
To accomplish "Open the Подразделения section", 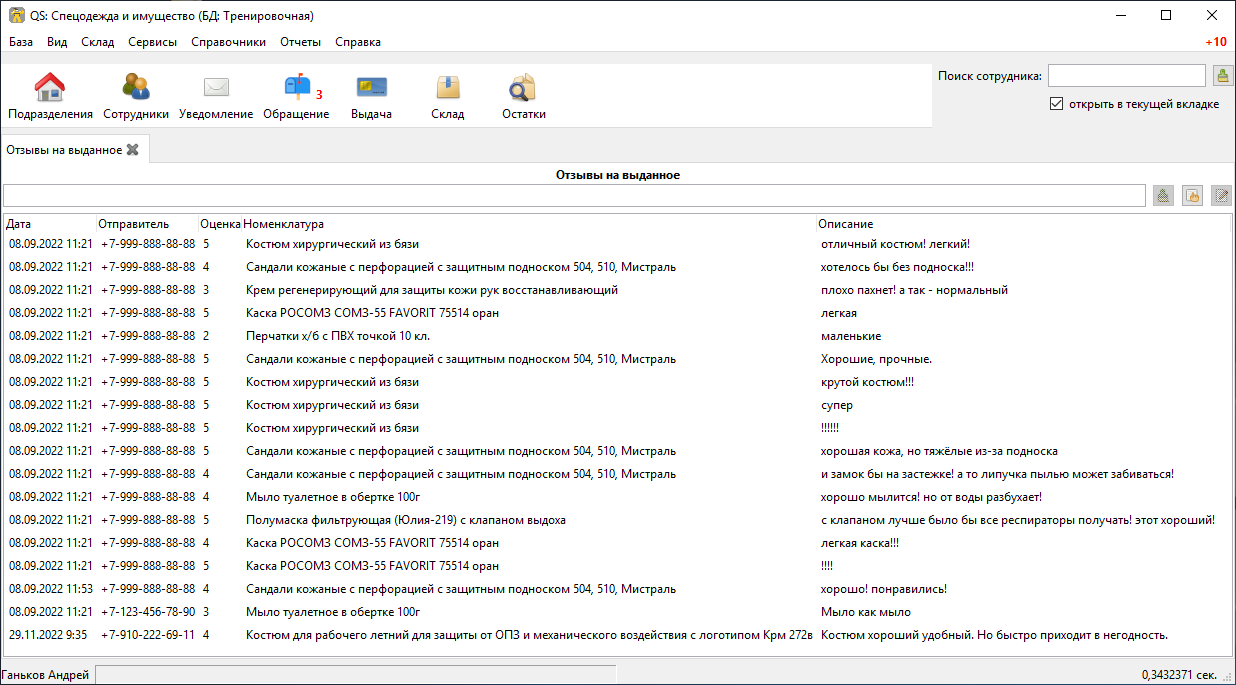I will tap(50, 96).
